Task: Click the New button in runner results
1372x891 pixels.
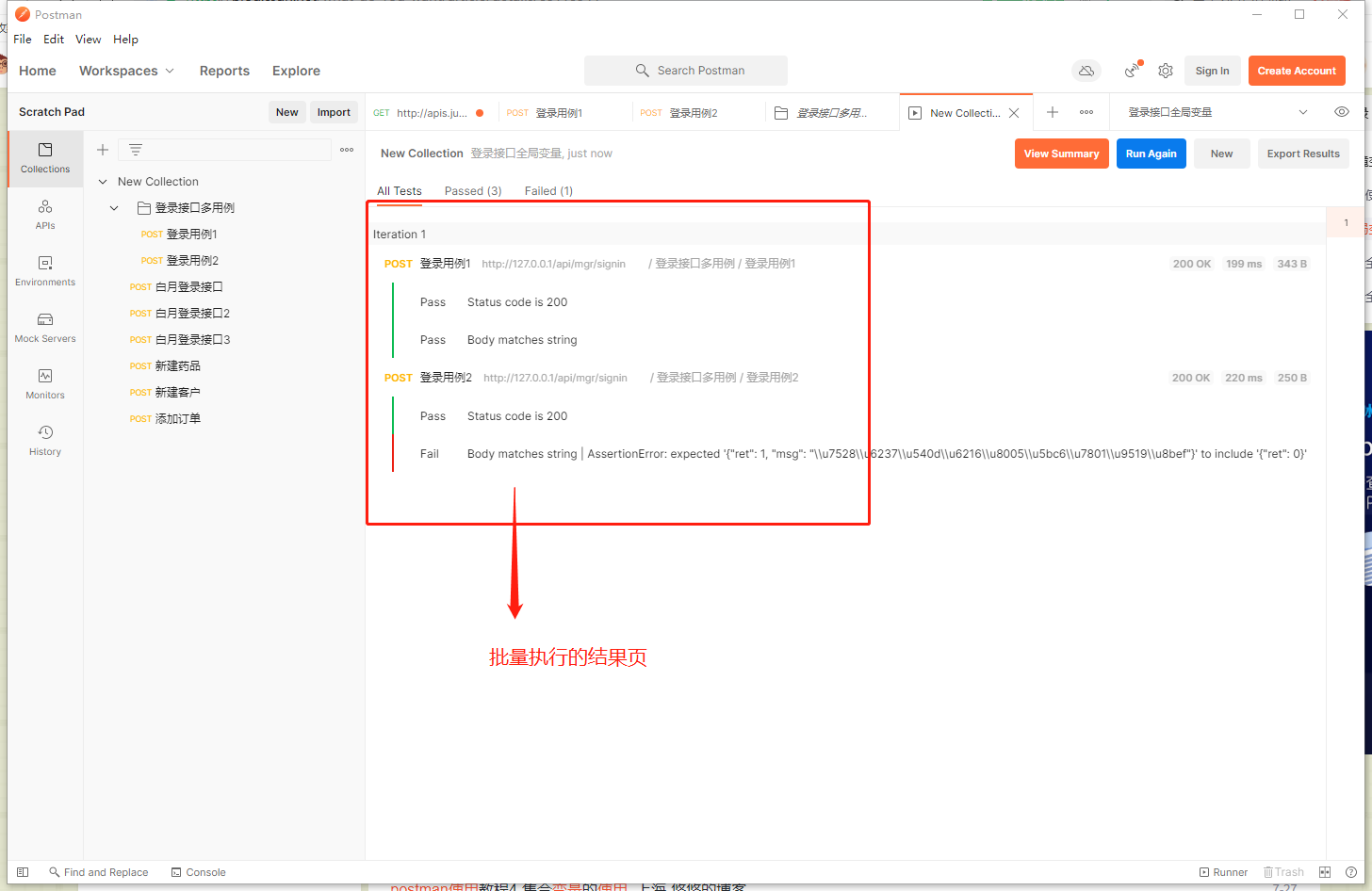Action: click(x=1221, y=154)
